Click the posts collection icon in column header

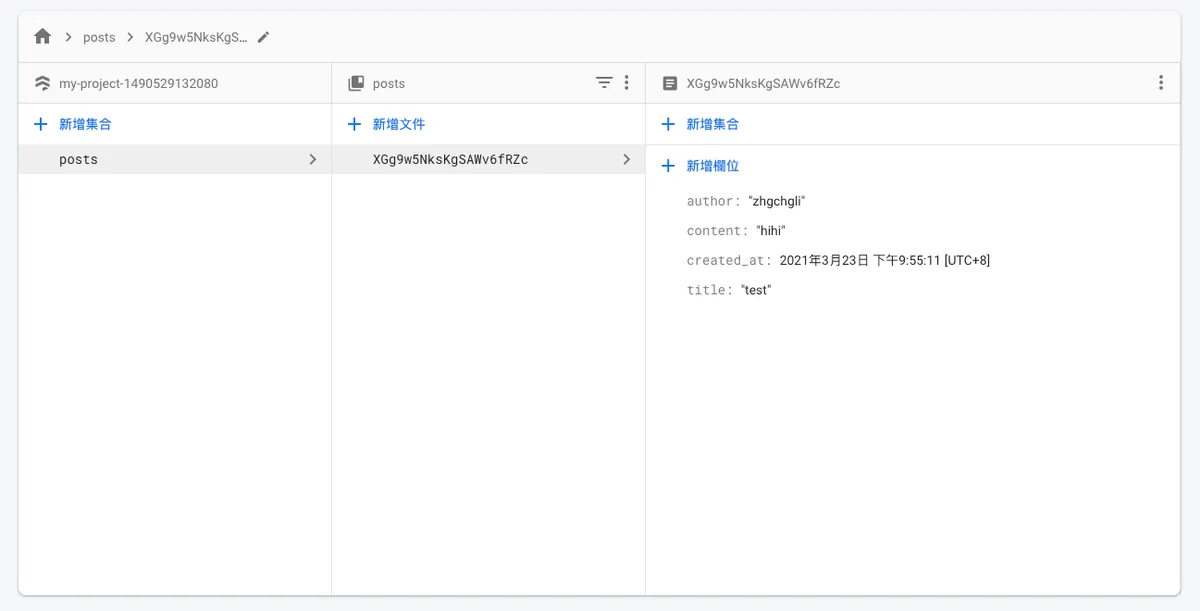[x=356, y=84]
